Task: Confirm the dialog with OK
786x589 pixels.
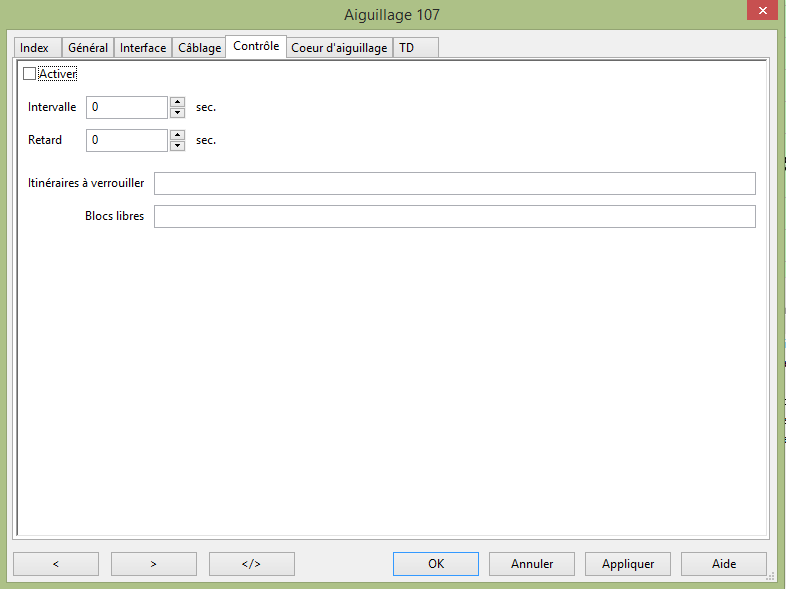Action: (436, 564)
